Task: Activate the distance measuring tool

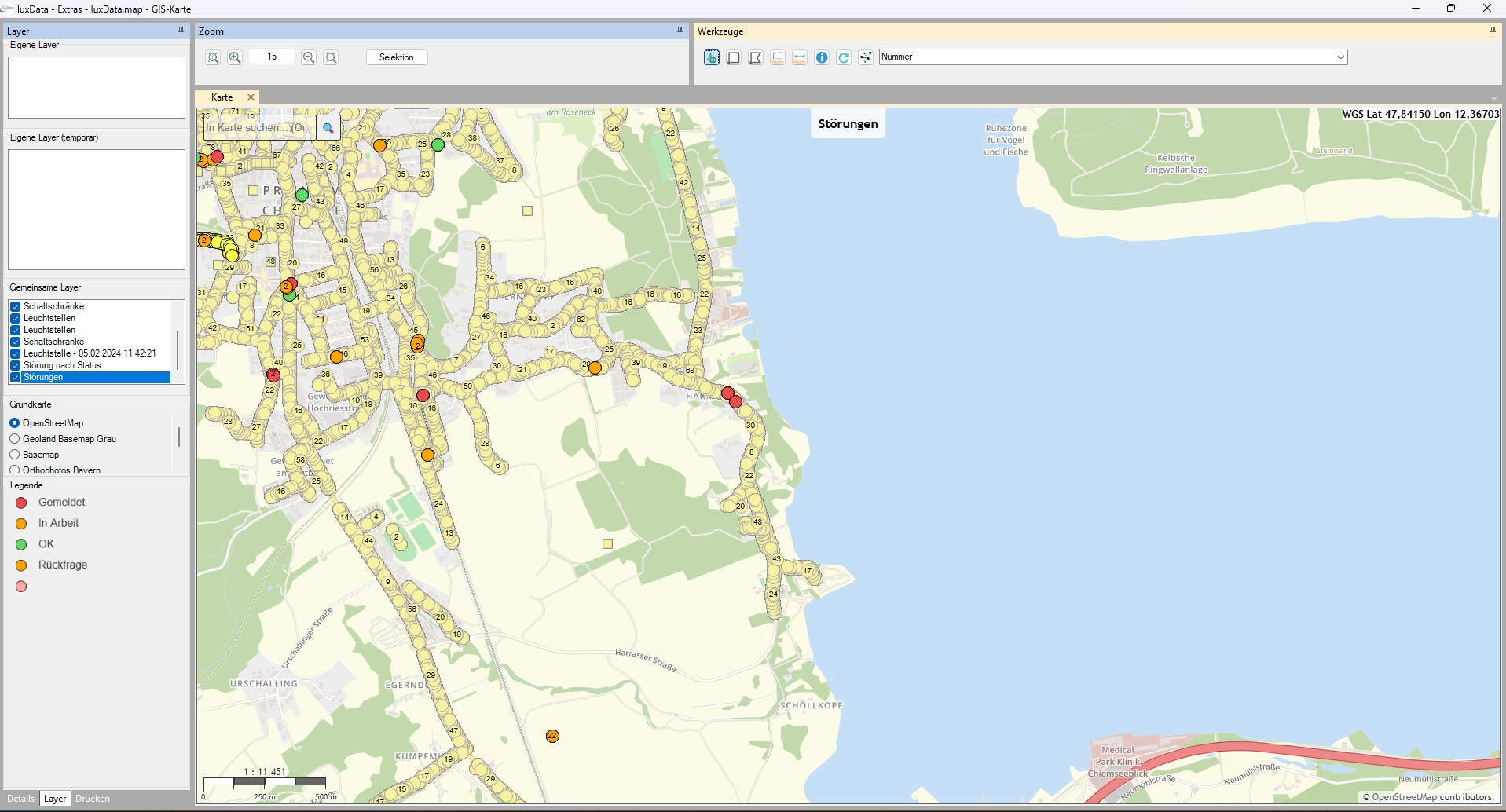Action: click(x=800, y=57)
